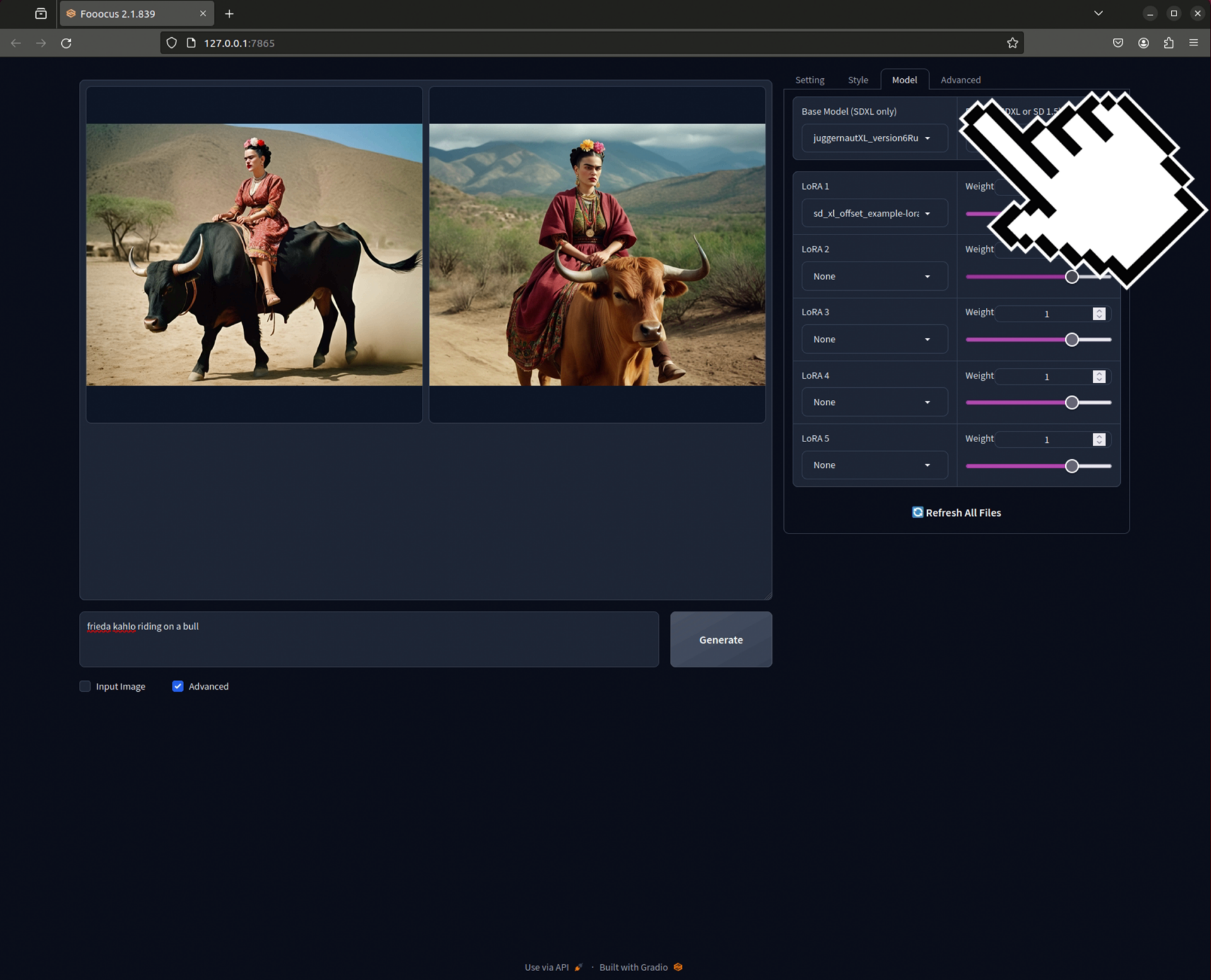Open a new browser tab

pyautogui.click(x=229, y=13)
